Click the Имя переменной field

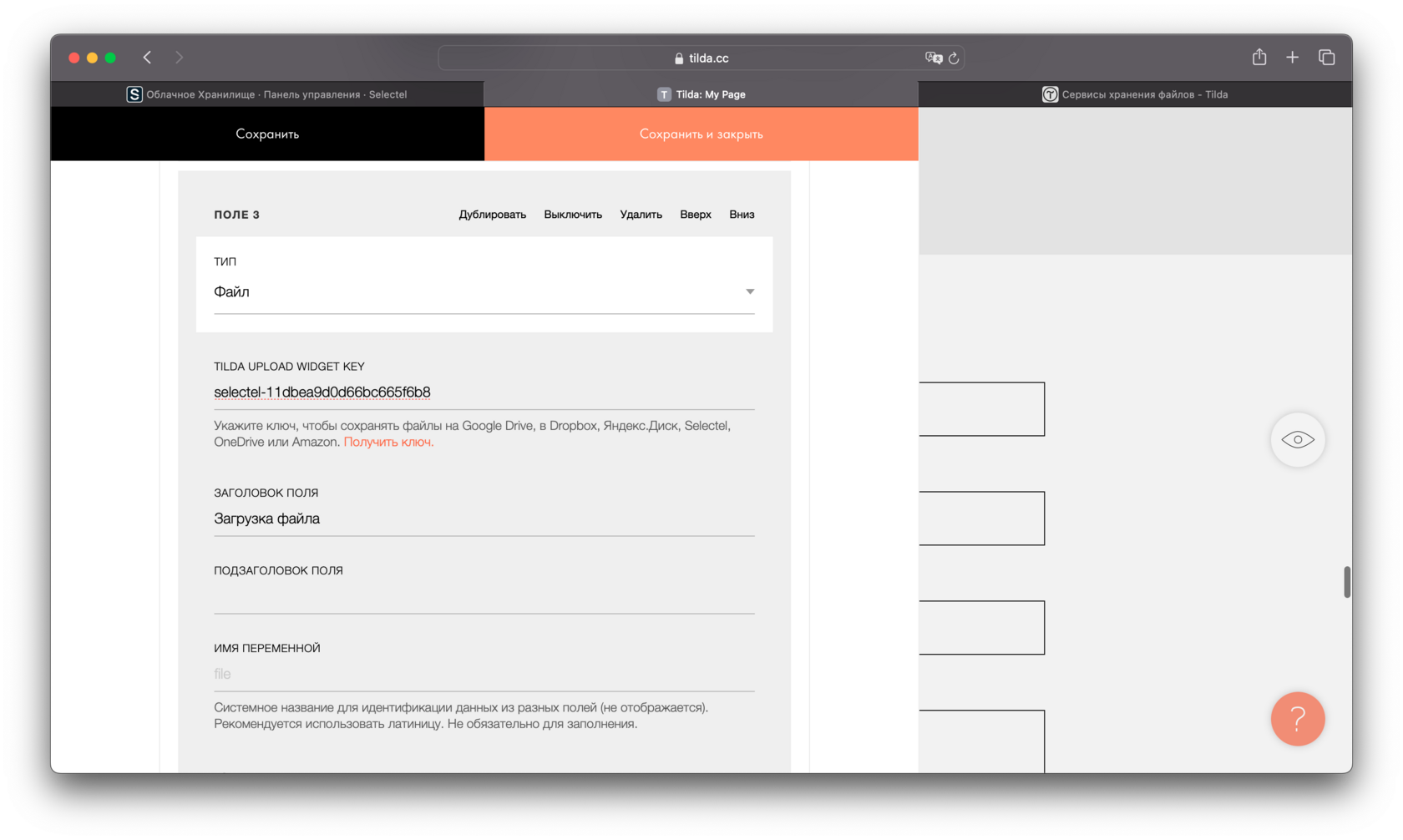484,674
